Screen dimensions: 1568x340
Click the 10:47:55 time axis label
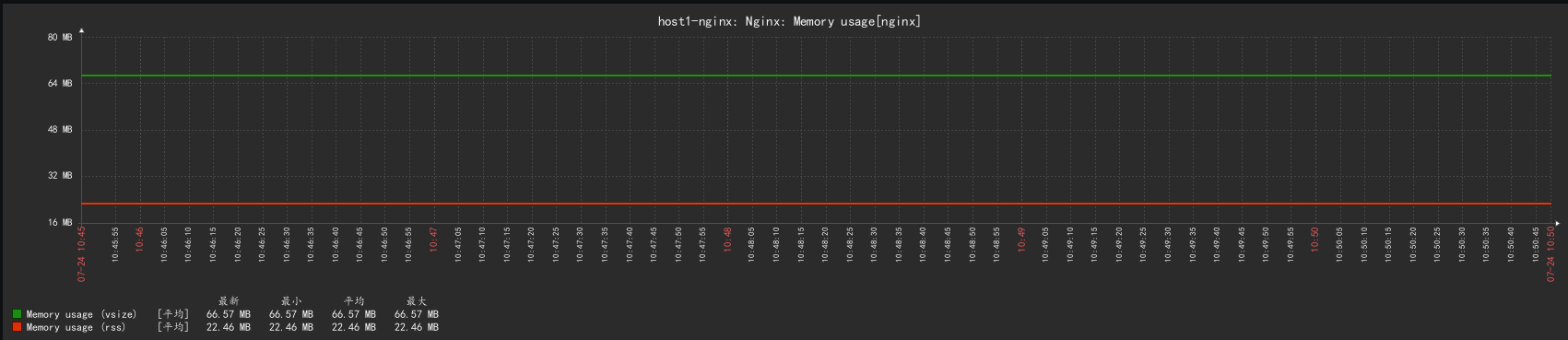click(x=703, y=244)
